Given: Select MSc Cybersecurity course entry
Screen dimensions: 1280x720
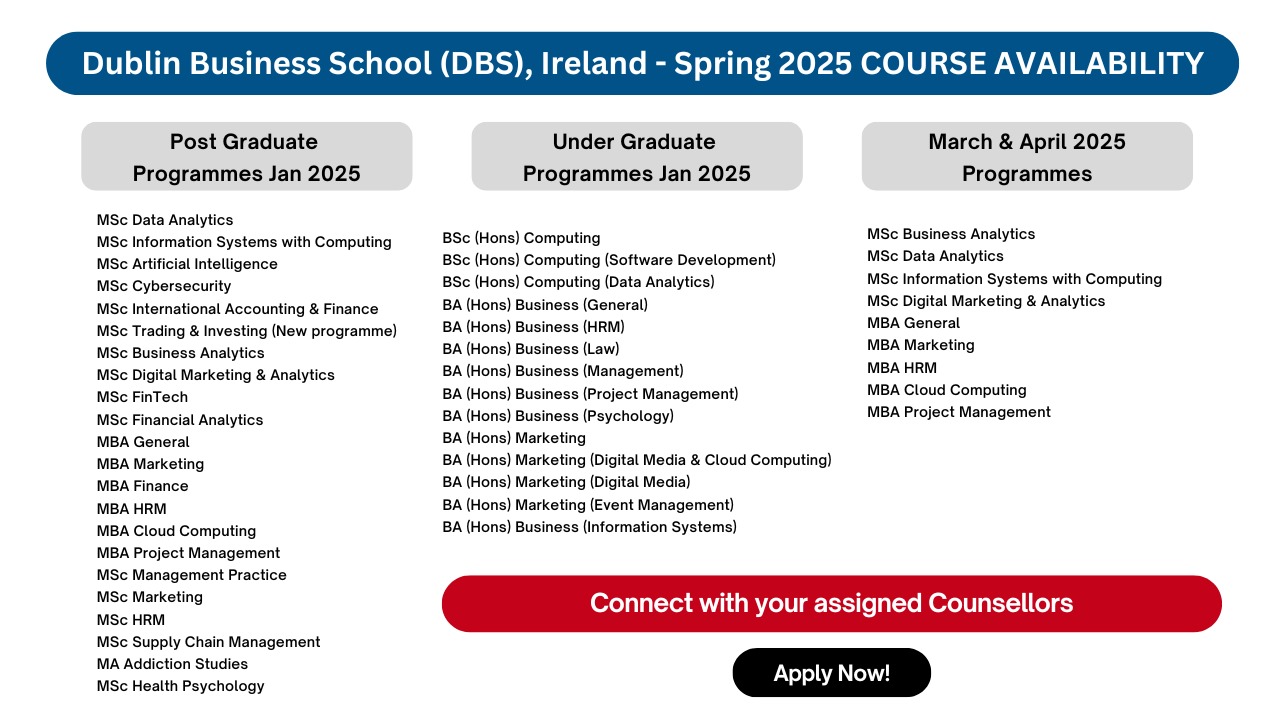Looking at the screenshot, I should [164, 286].
